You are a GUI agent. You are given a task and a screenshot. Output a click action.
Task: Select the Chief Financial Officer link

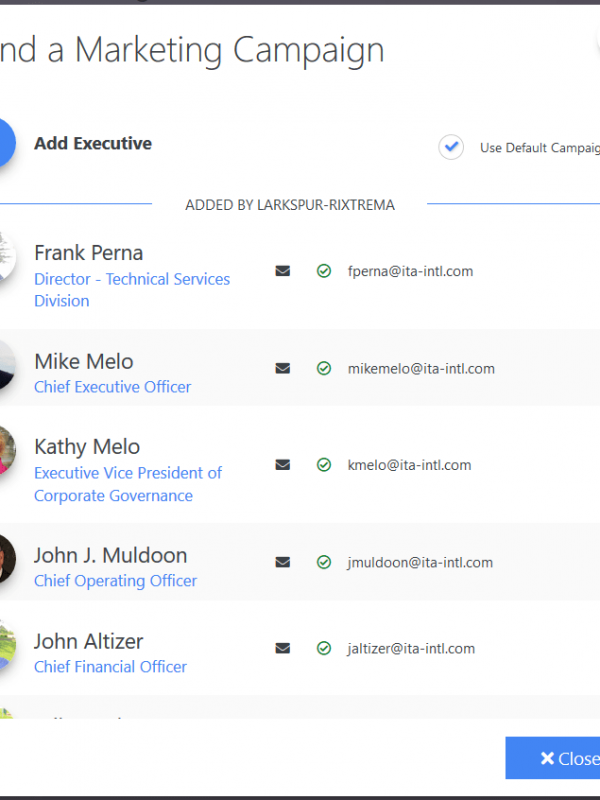click(110, 667)
